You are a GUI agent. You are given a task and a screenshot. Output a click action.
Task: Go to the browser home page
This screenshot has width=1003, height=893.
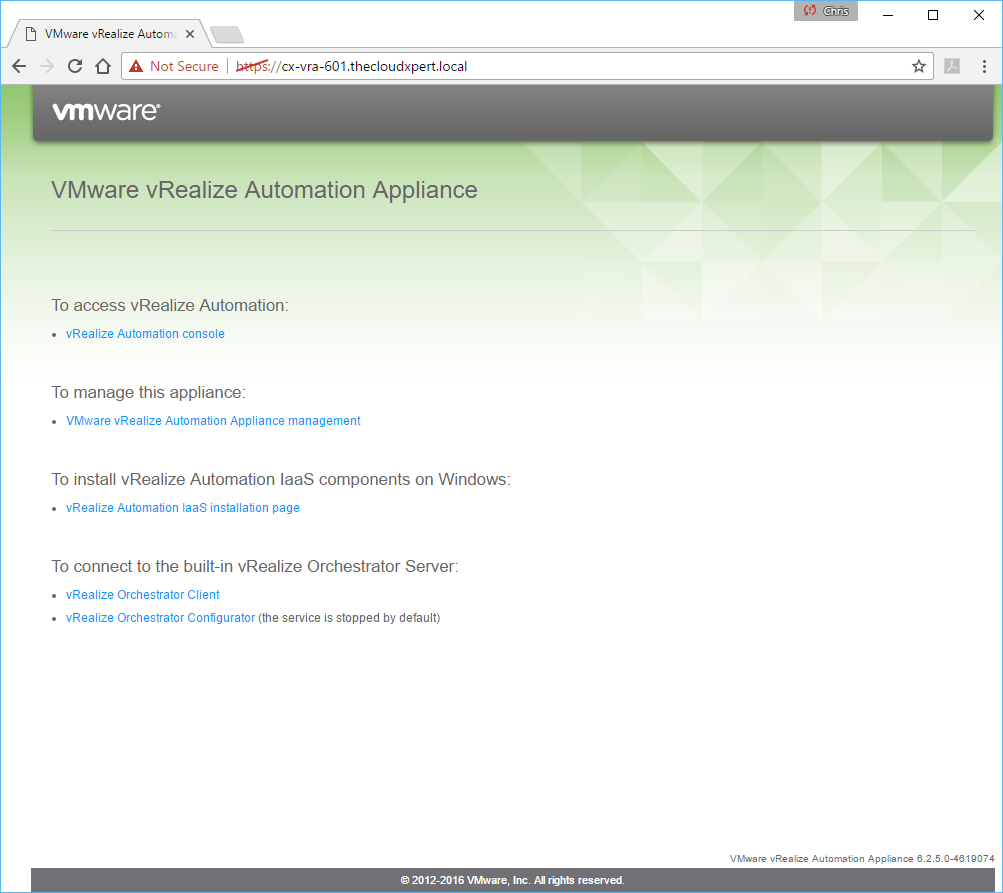click(102, 66)
